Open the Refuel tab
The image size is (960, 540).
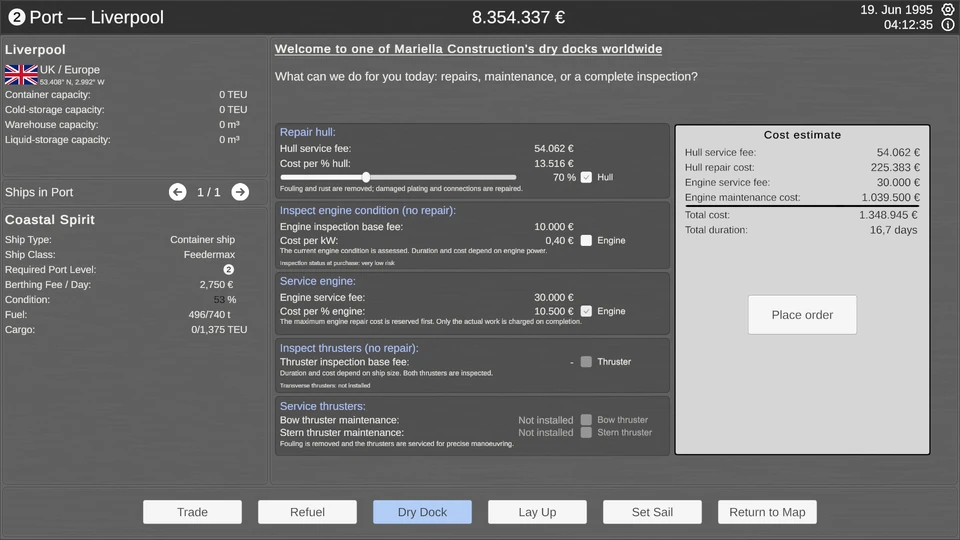(307, 512)
